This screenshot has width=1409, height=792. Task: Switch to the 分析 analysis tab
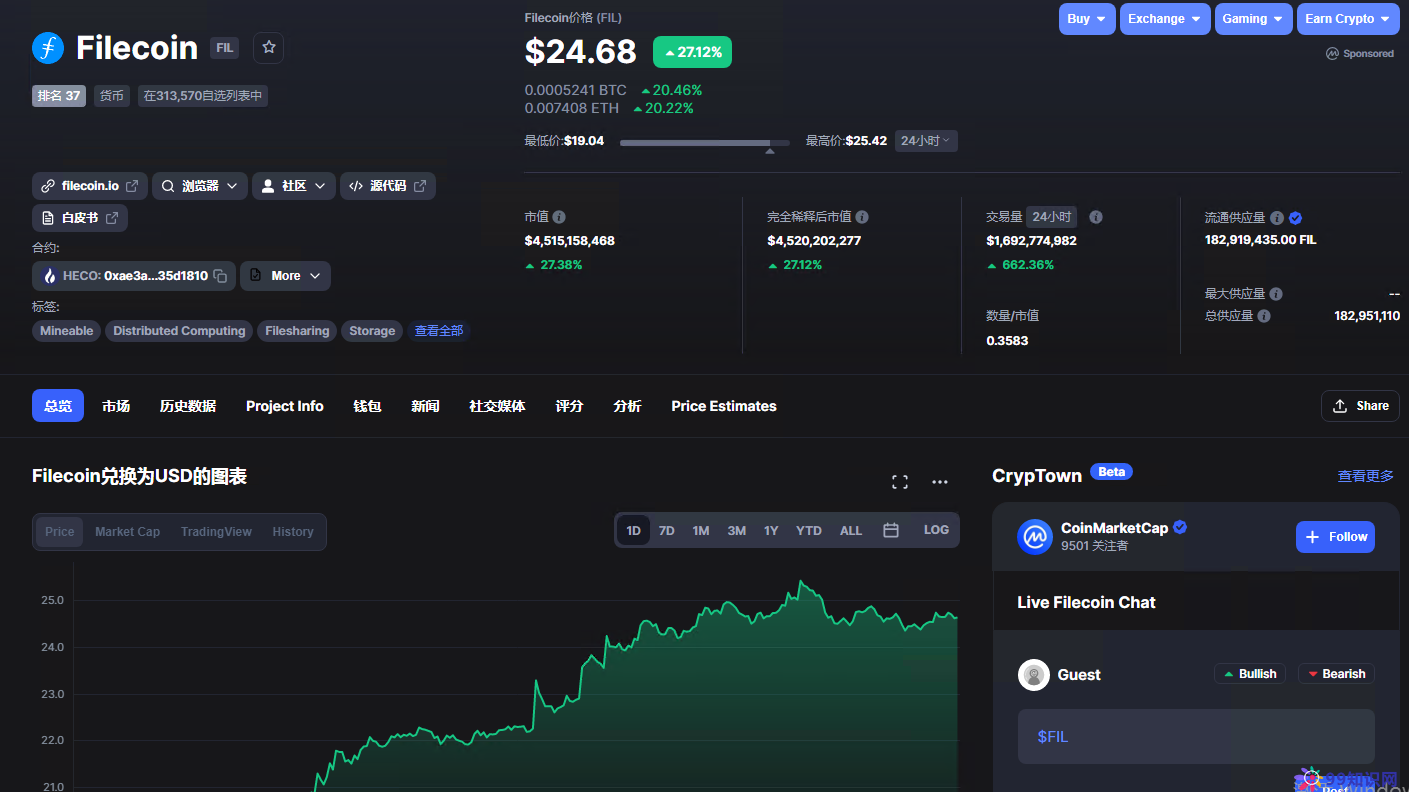click(x=627, y=406)
